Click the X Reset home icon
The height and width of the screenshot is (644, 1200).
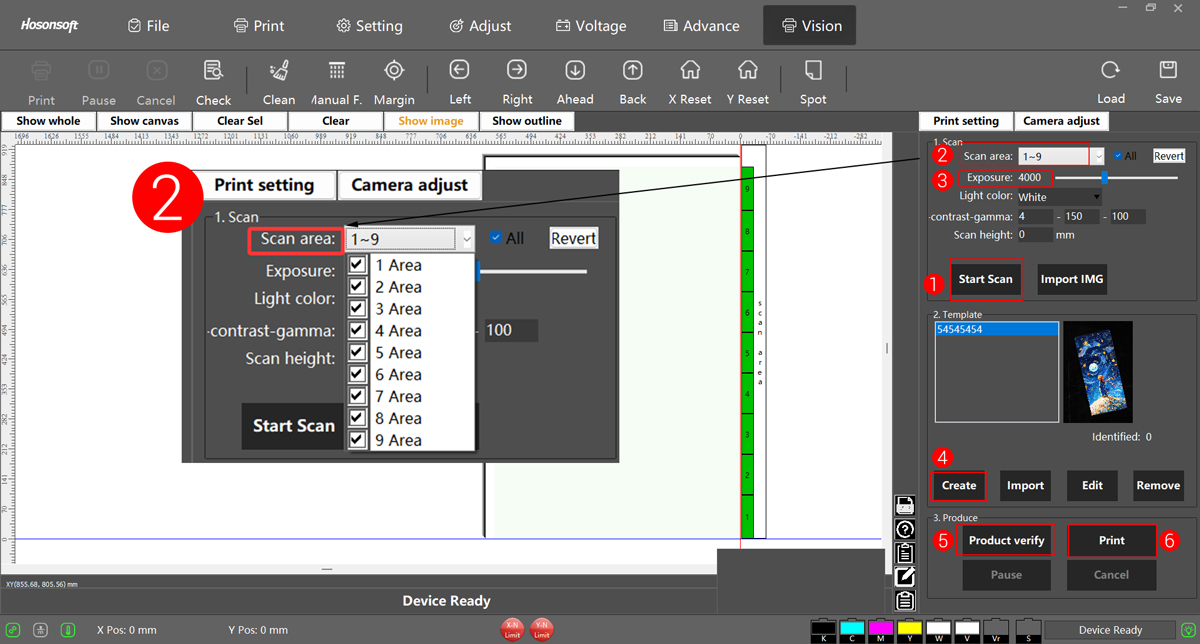[690, 70]
